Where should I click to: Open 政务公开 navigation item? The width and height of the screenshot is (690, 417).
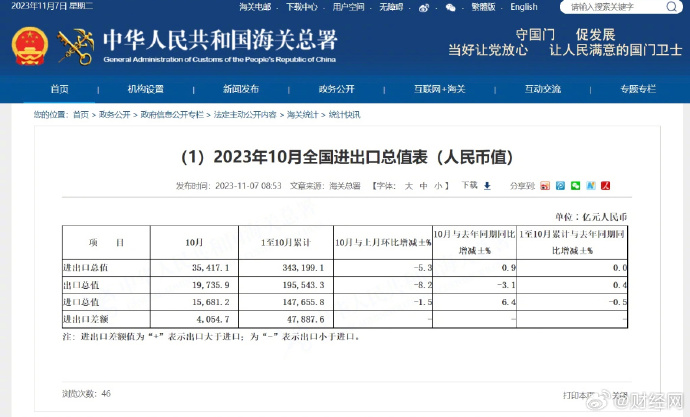(x=337, y=89)
